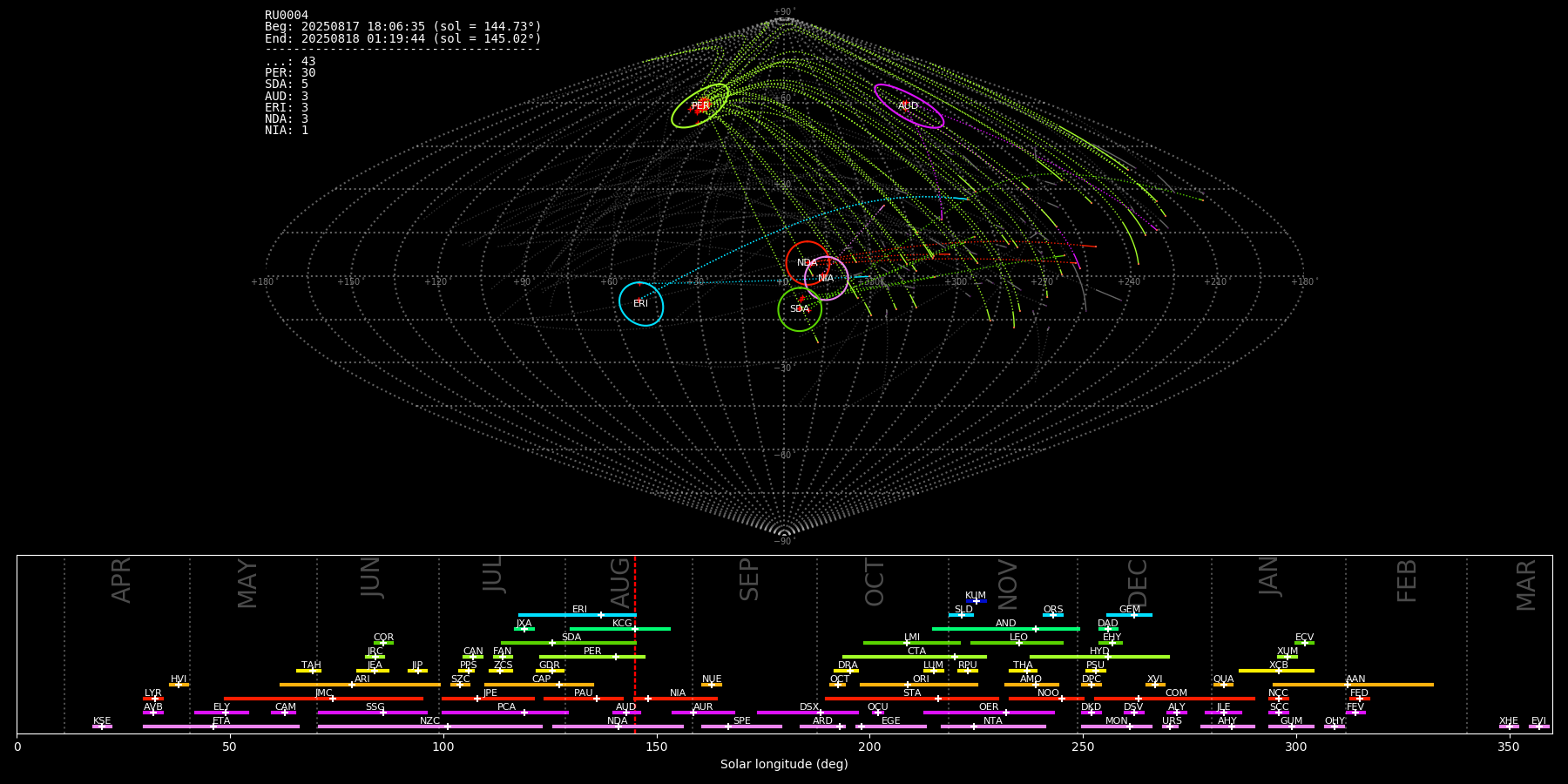Click the cyan ERI radiant circle on map

641,304
